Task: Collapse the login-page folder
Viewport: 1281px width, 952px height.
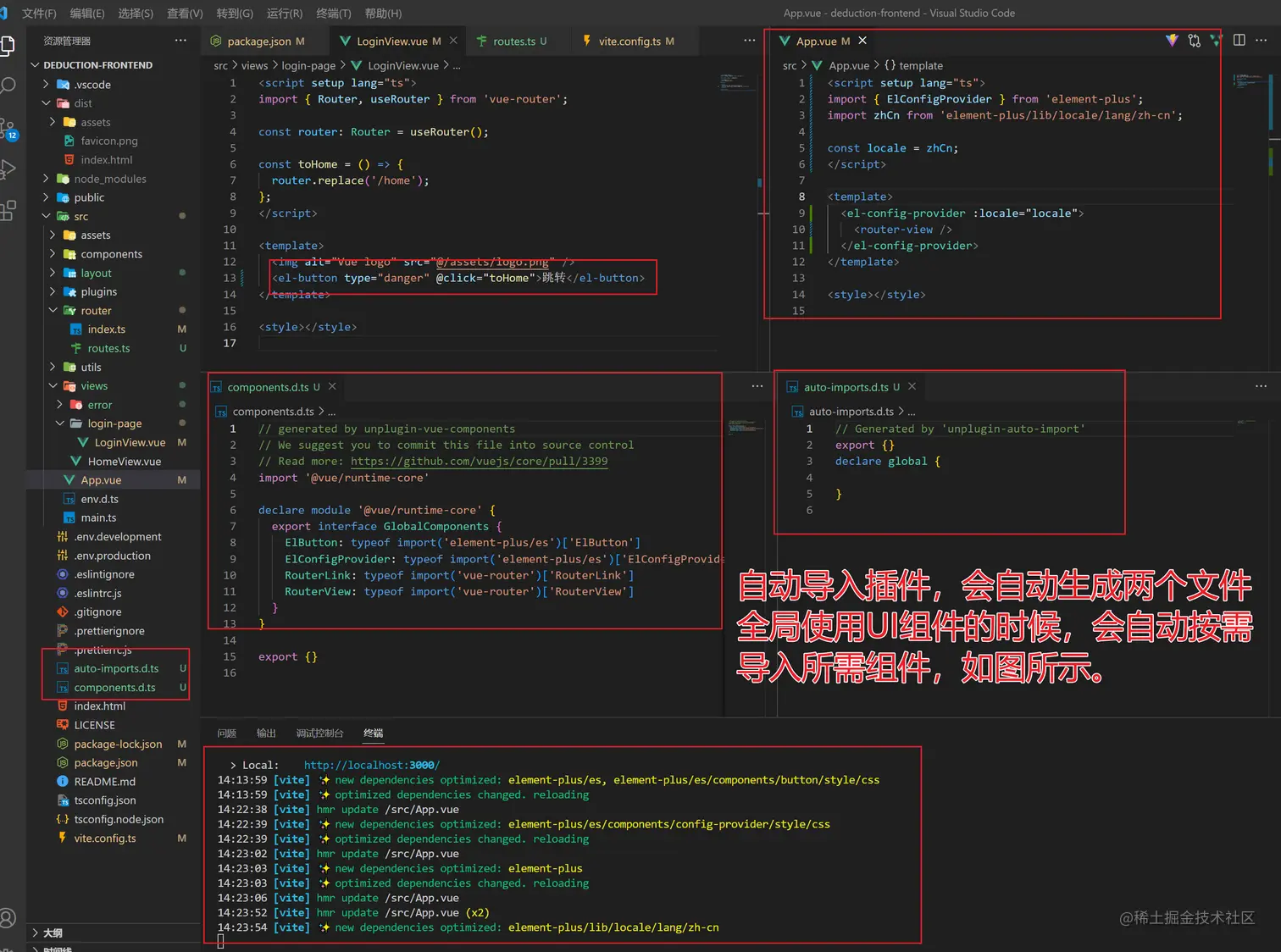Action: click(x=60, y=423)
